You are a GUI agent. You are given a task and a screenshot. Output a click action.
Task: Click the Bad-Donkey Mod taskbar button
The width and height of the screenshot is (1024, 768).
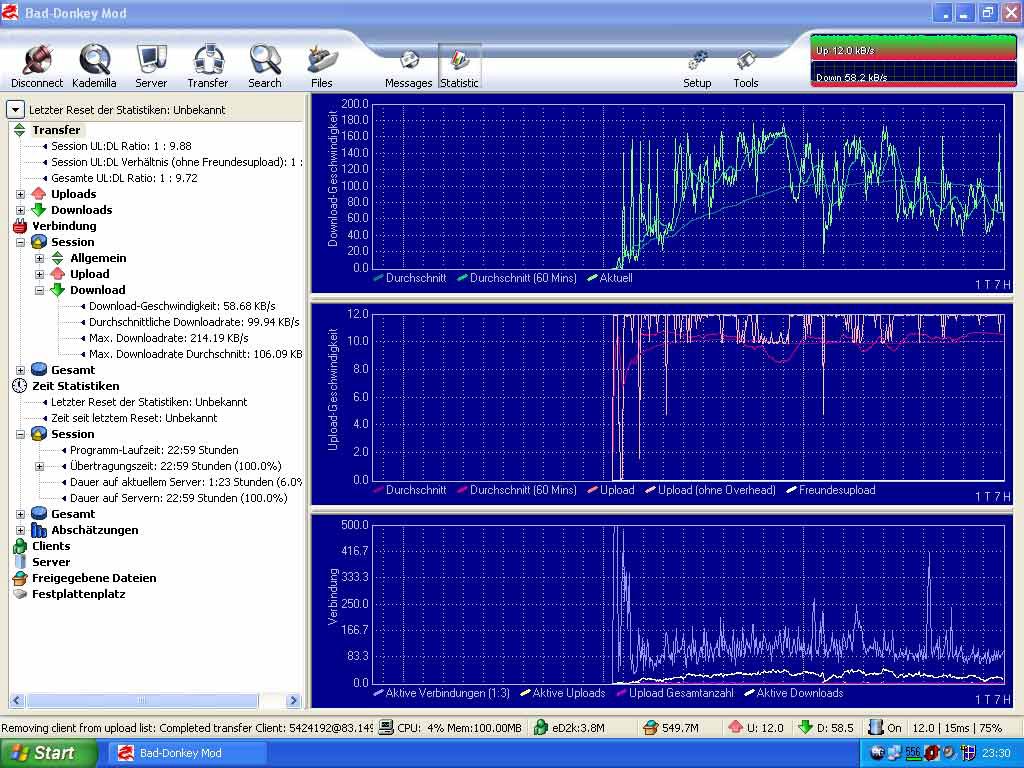(x=187, y=753)
